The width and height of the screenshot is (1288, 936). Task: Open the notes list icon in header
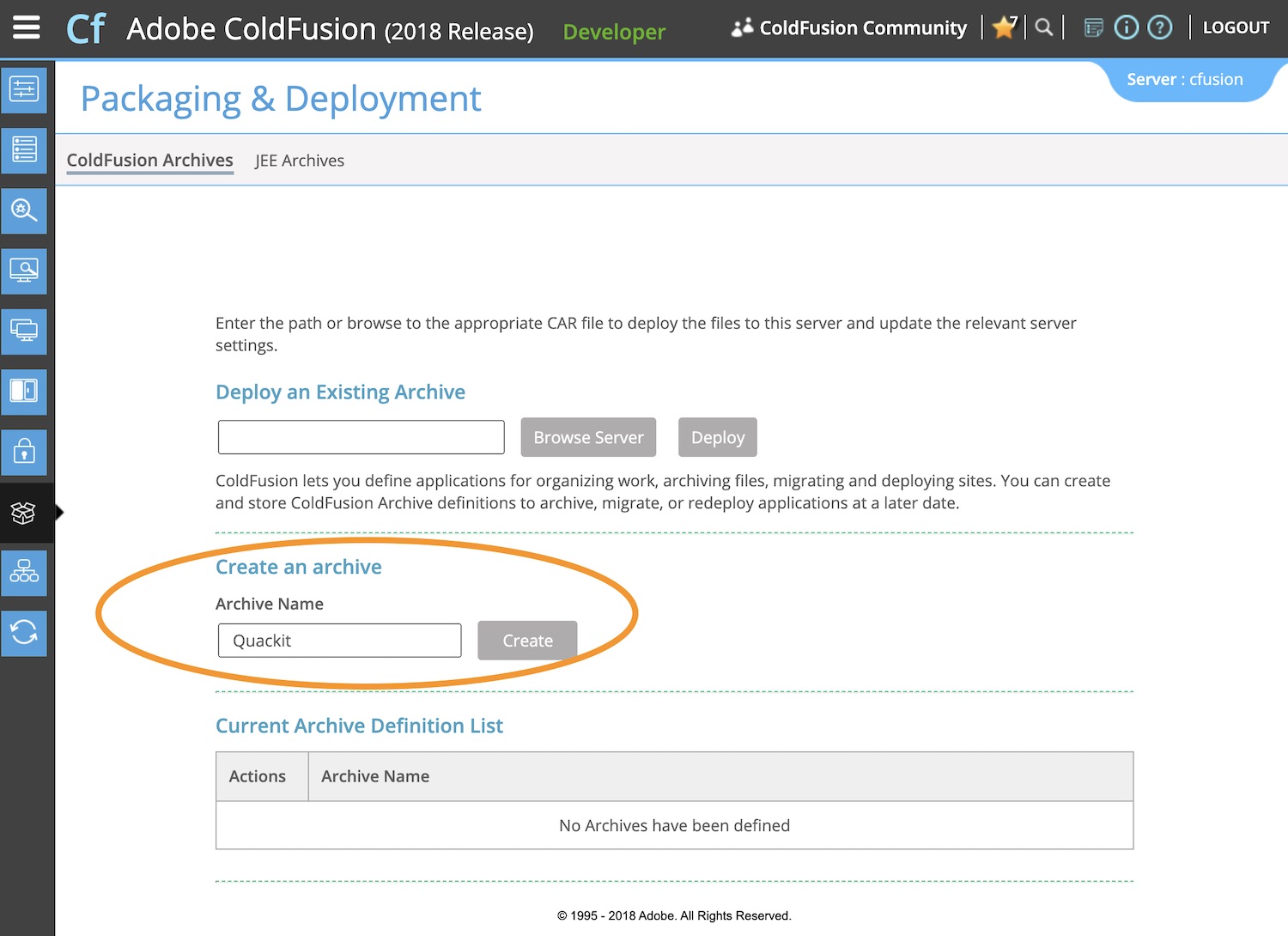click(x=1093, y=27)
